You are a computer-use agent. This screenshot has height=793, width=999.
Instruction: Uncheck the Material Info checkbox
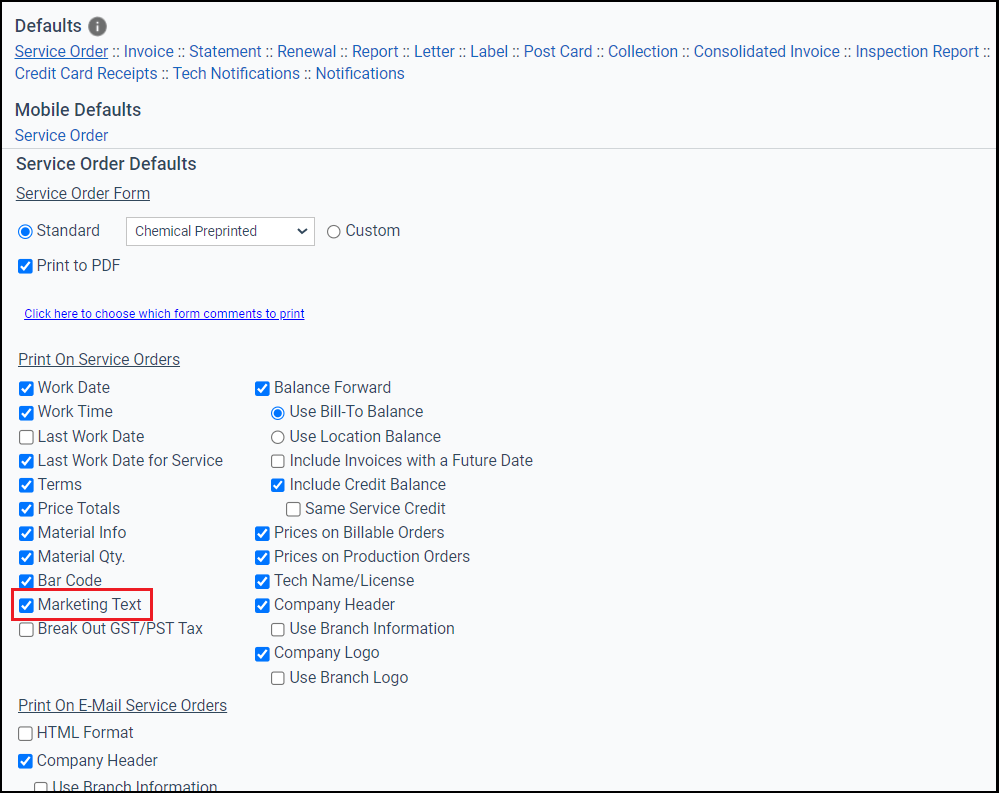pyautogui.click(x=26, y=533)
